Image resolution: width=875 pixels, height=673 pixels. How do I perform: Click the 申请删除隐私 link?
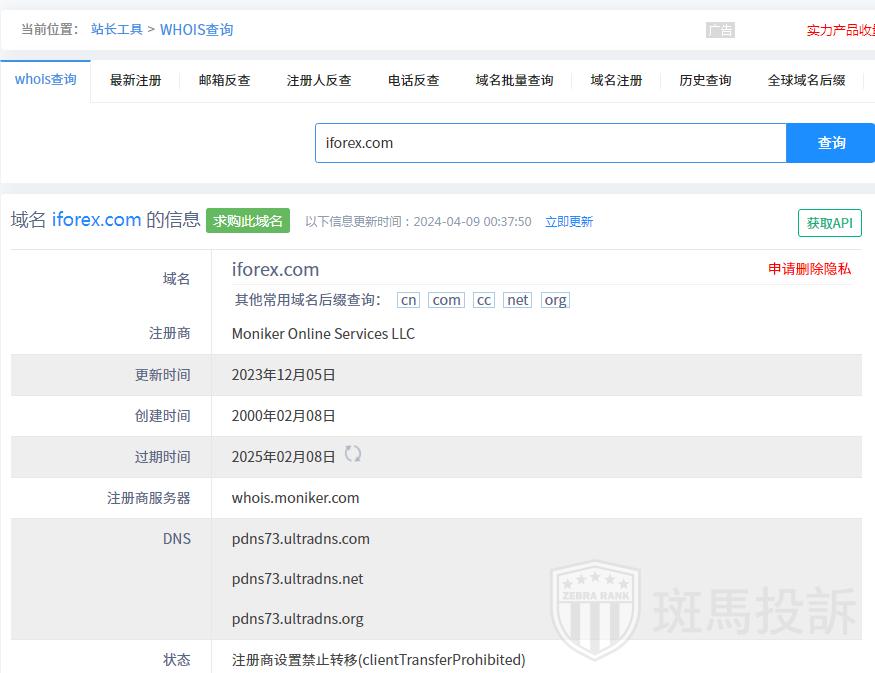(809, 269)
